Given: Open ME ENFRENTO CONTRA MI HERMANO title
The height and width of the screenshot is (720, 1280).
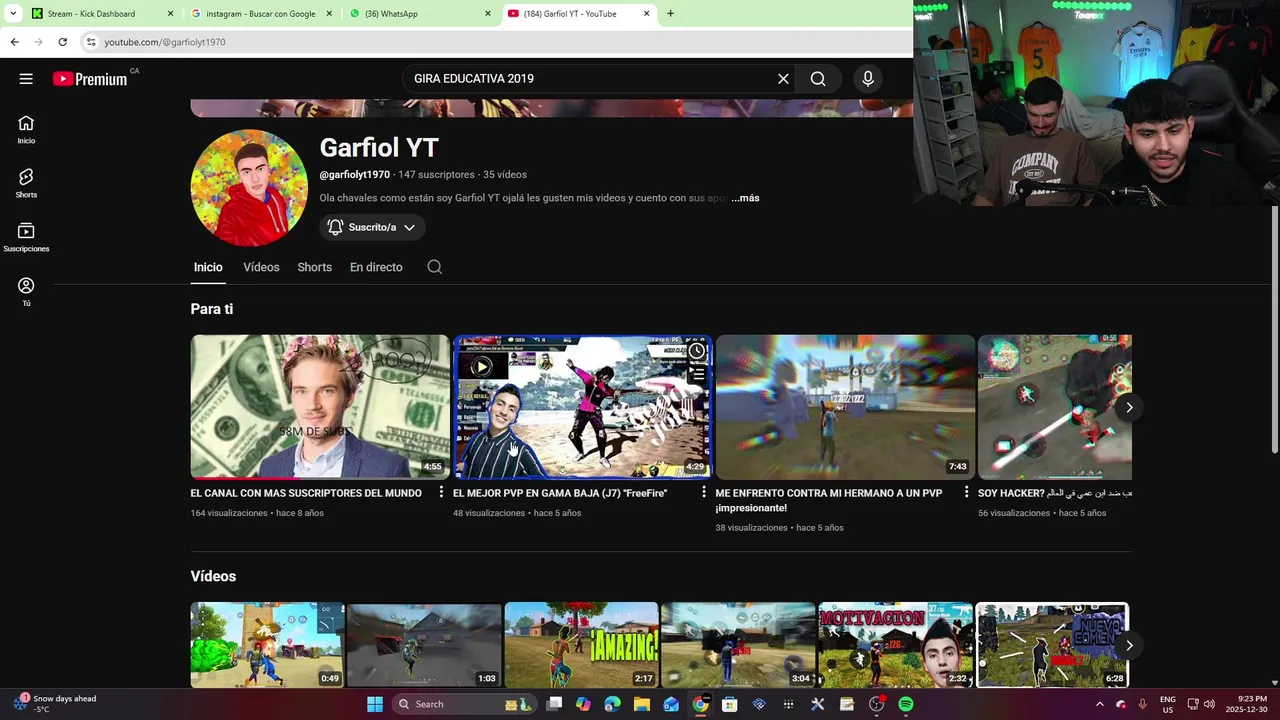Looking at the screenshot, I should 829,500.
